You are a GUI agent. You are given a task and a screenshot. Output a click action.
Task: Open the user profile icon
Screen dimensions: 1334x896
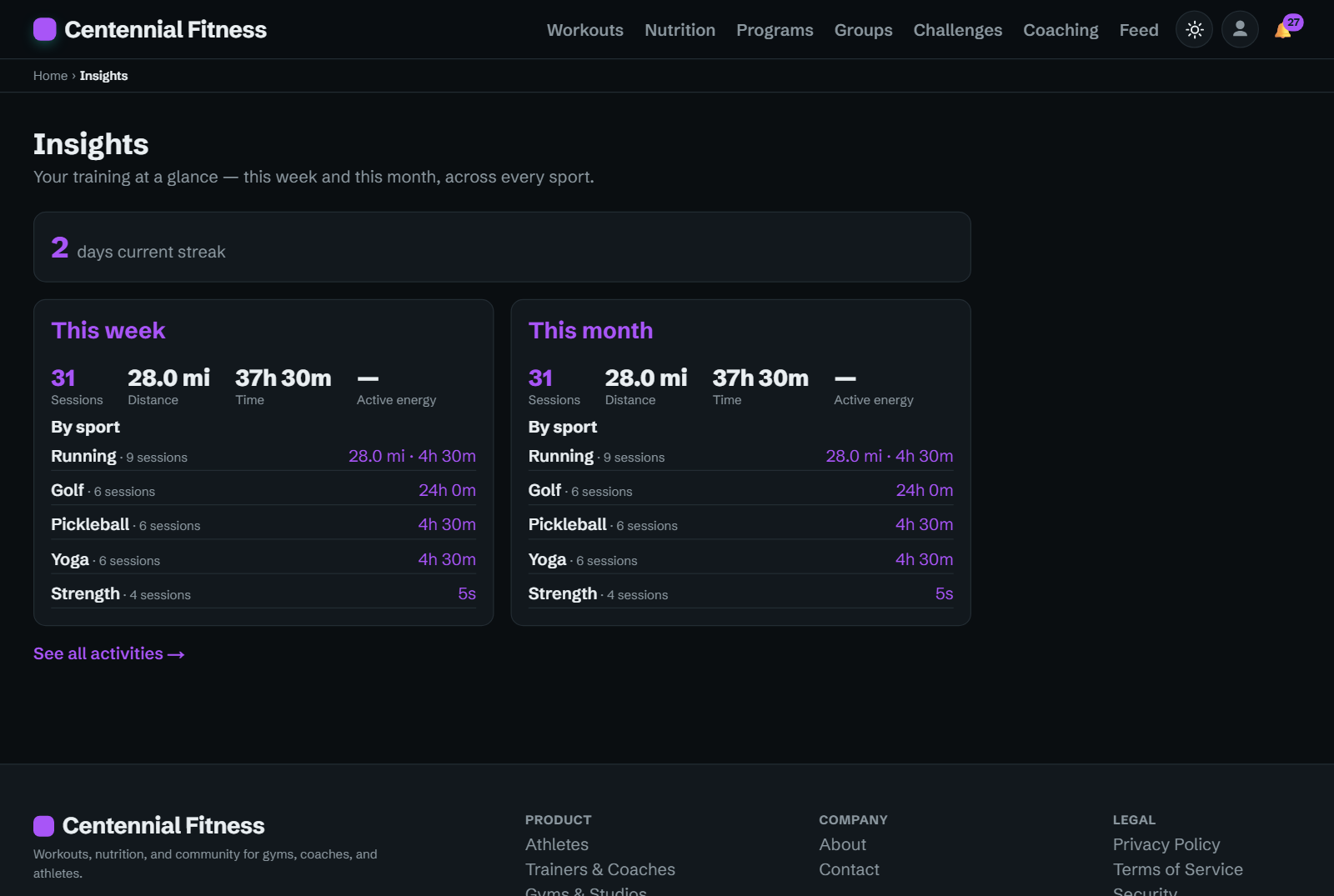pyautogui.click(x=1240, y=30)
